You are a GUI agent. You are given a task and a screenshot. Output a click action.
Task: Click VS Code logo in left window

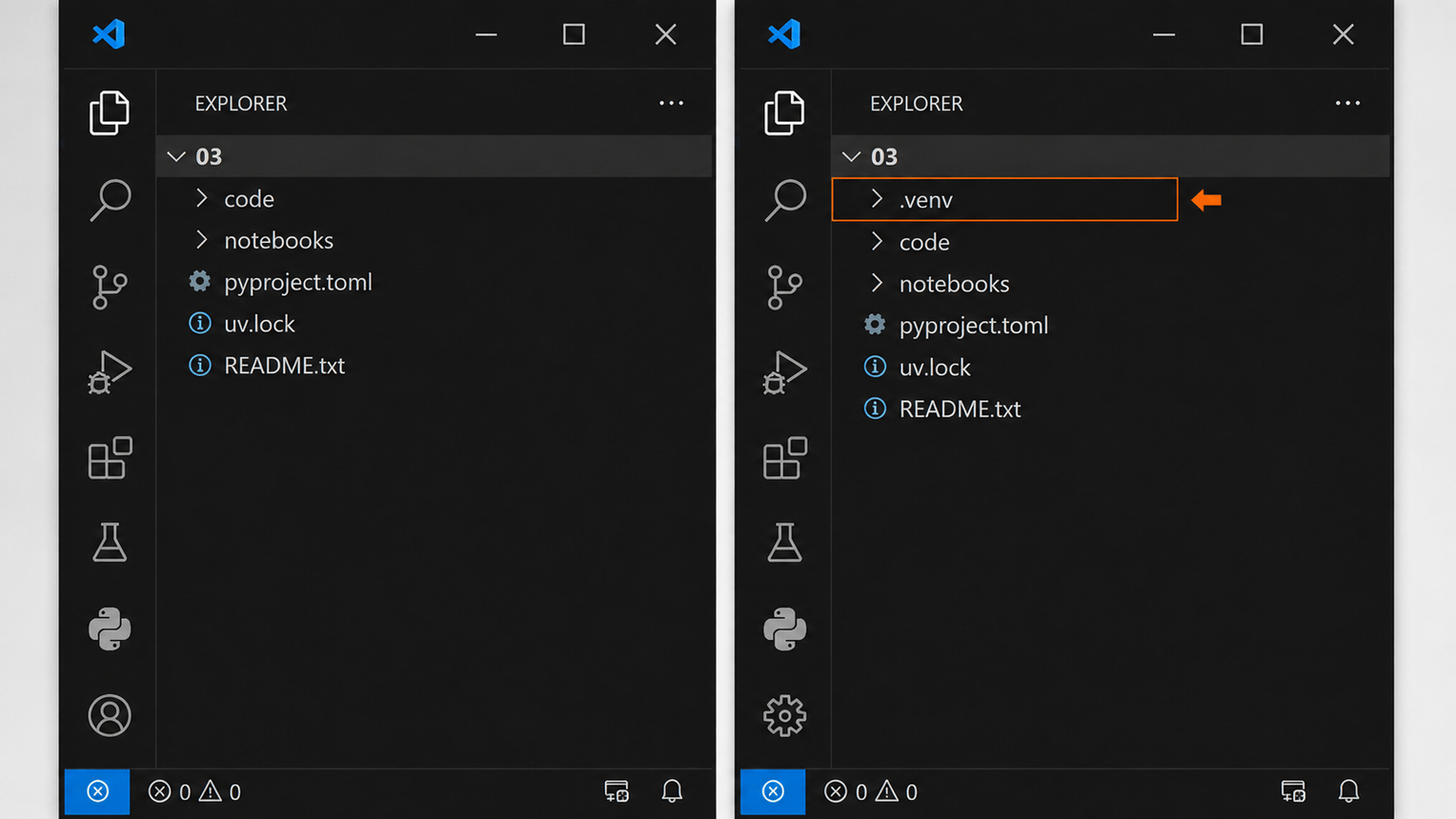(x=108, y=35)
